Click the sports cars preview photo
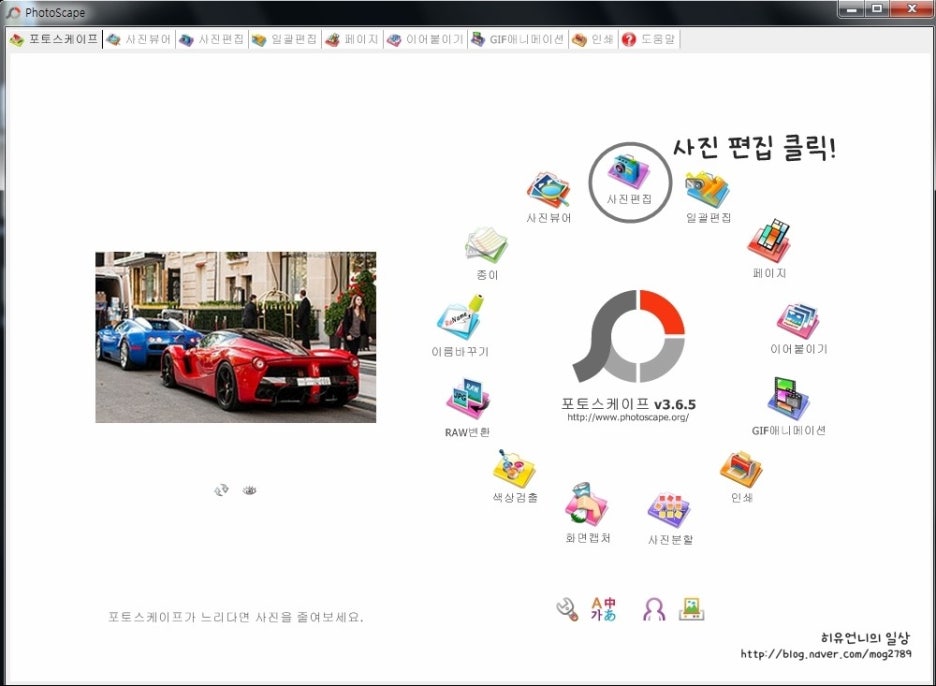936x686 pixels. tap(236, 337)
